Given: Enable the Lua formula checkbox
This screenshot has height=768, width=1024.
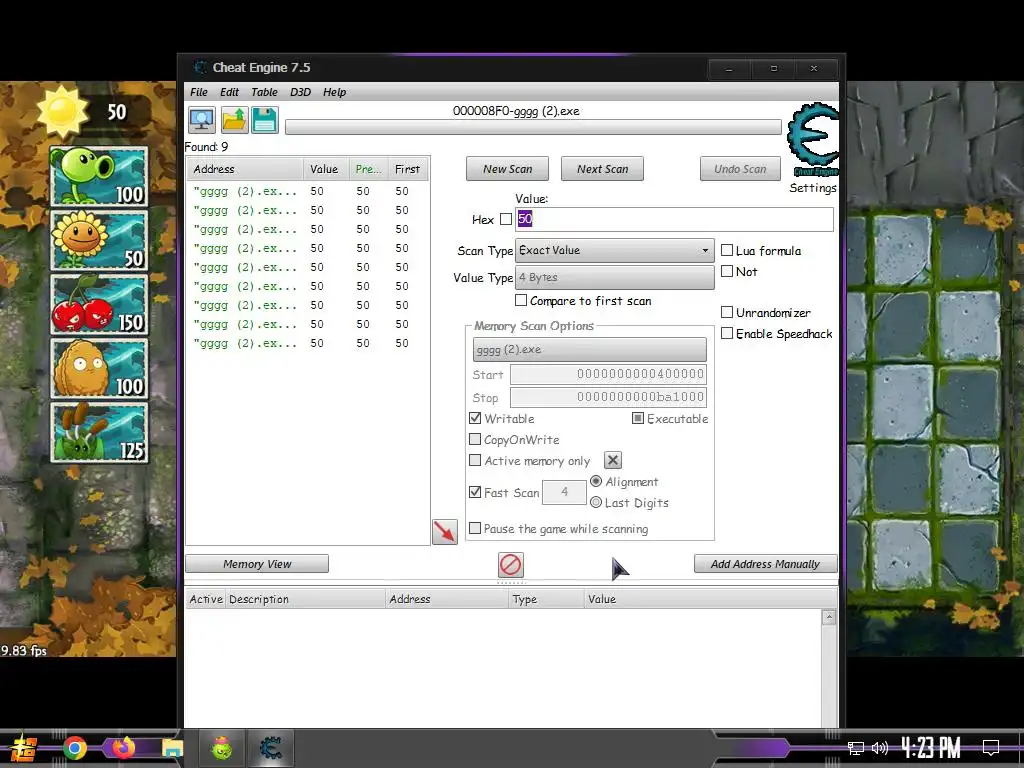Looking at the screenshot, I should (x=727, y=250).
